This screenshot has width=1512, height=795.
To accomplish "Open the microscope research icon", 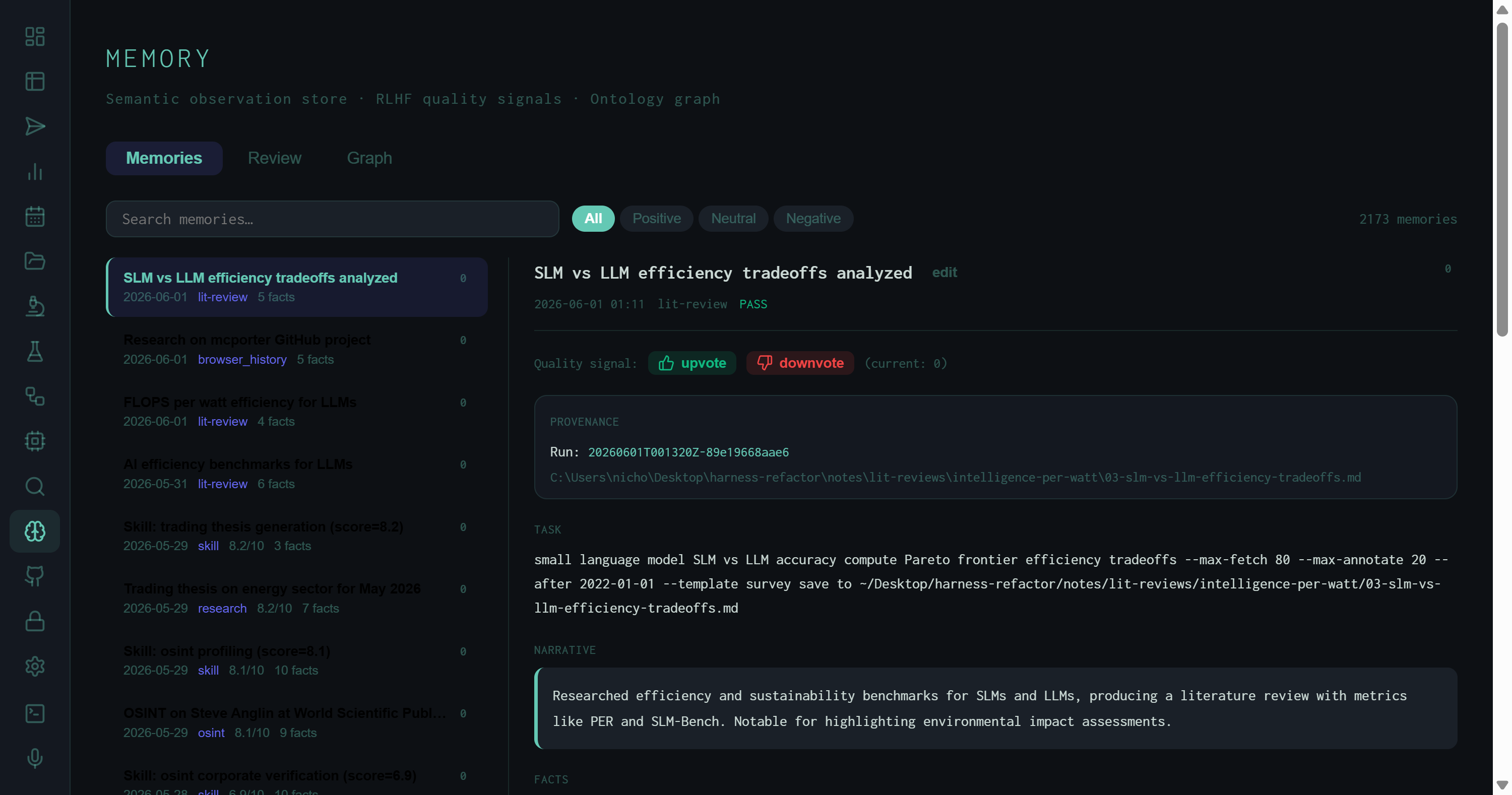I will click(35, 306).
